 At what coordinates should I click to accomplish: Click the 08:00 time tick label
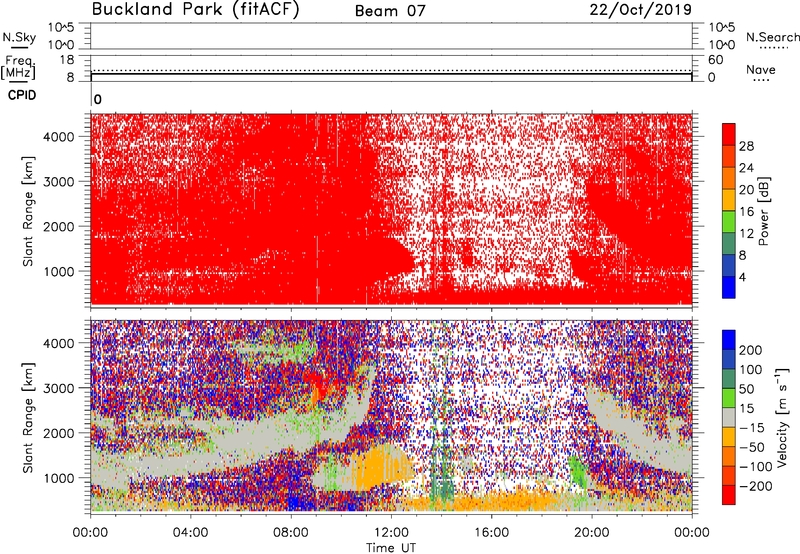point(291,533)
